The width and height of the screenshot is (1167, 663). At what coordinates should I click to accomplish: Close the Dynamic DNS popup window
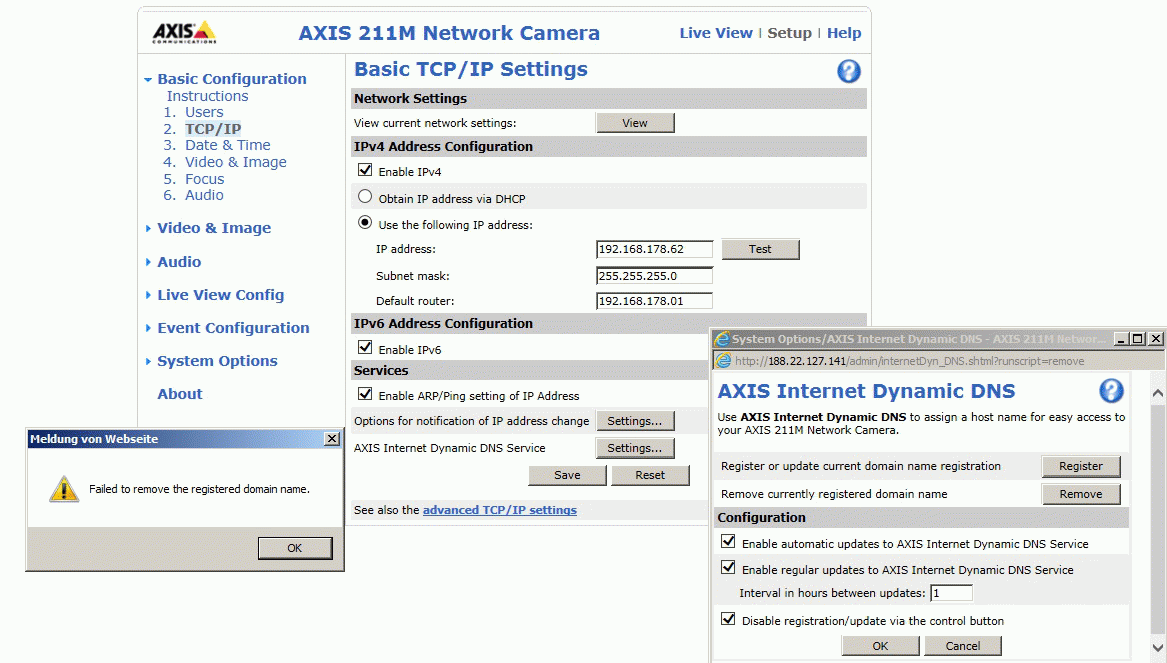[1156, 339]
